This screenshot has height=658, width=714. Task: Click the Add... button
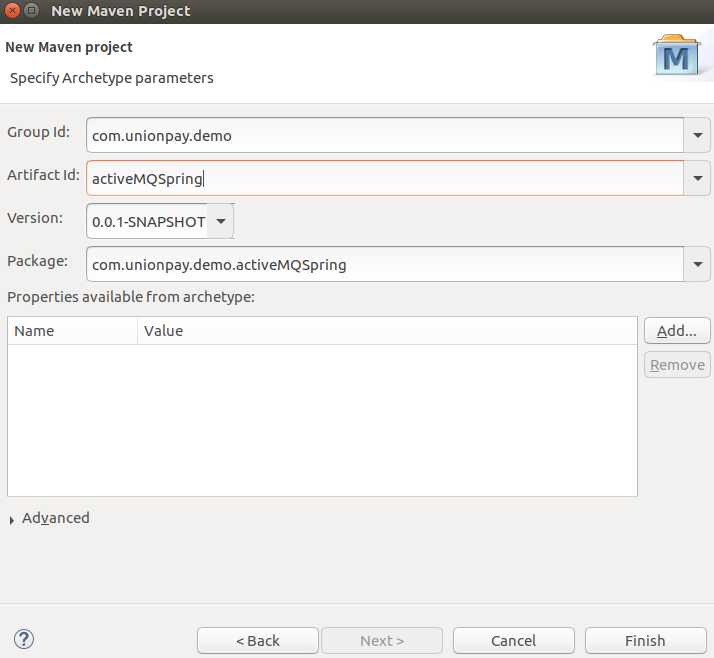click(677, 331)
